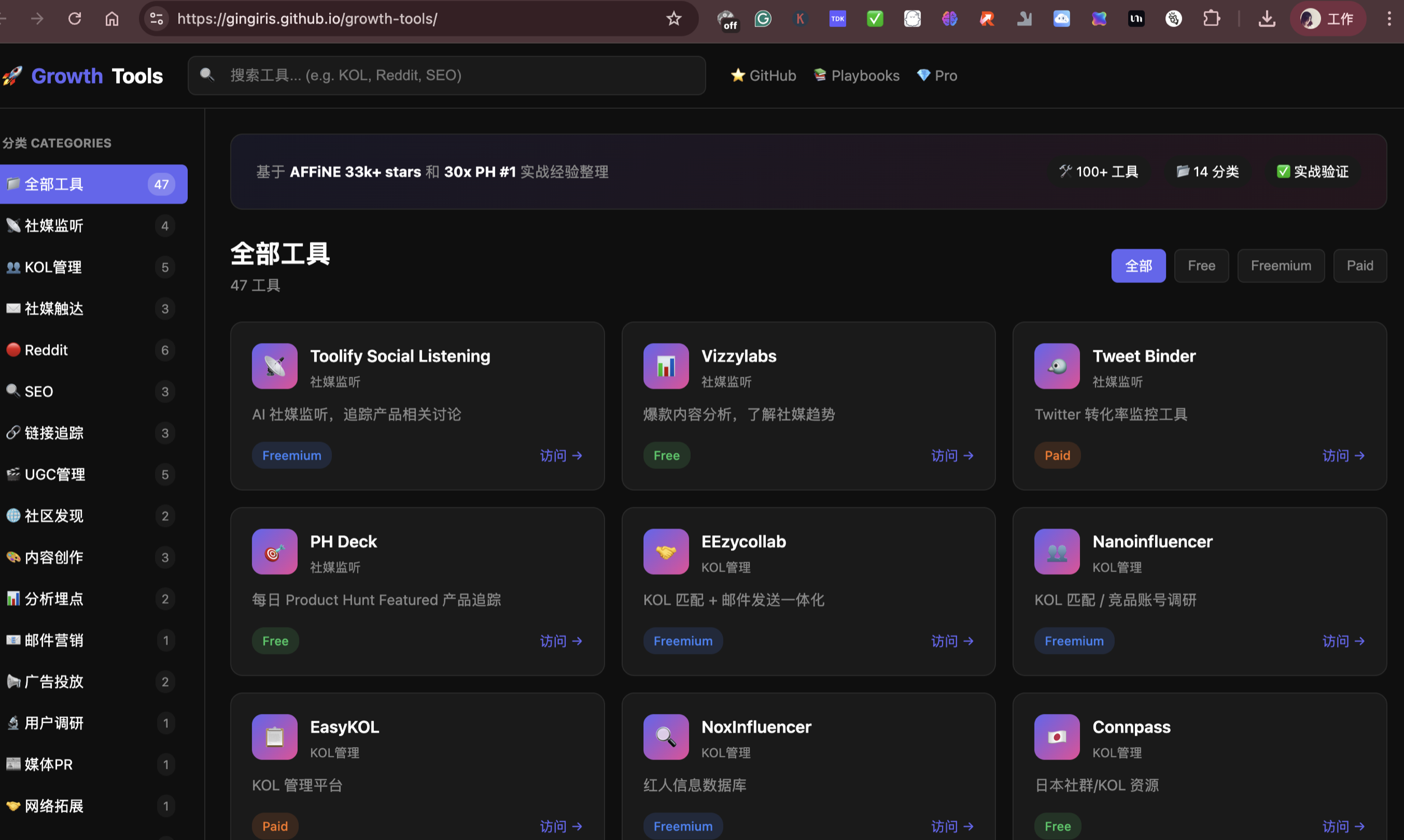
Task: Open the browser three-dot menu
Action: 1389,18
